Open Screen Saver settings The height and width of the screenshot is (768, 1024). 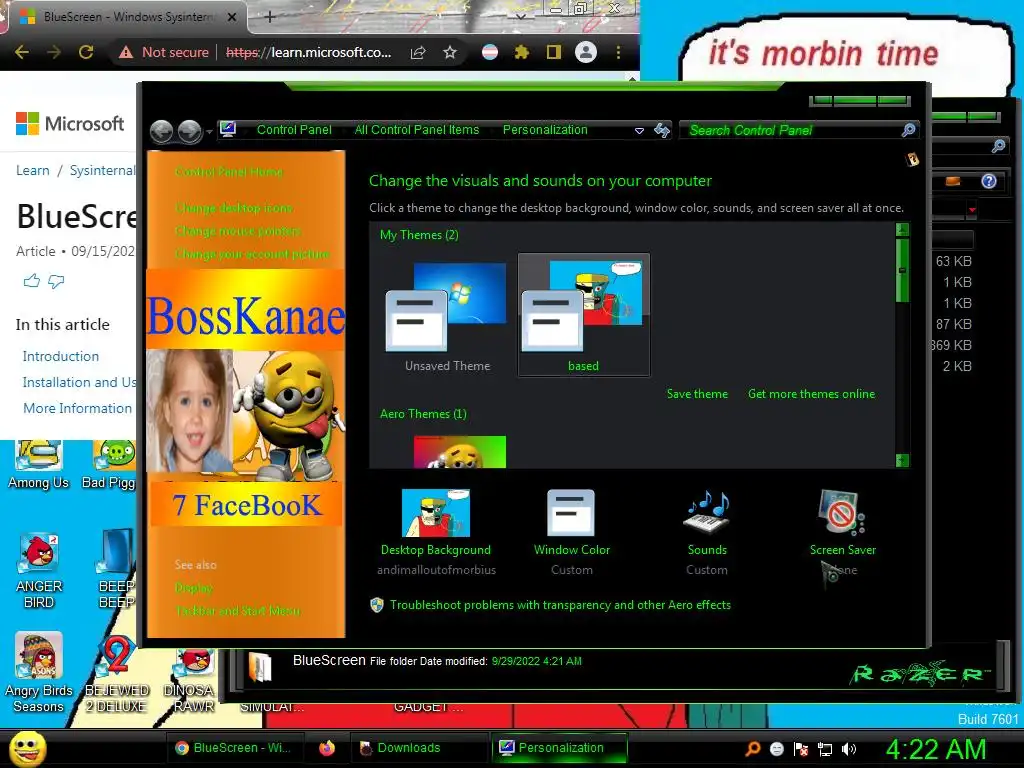tap(842, 530)
